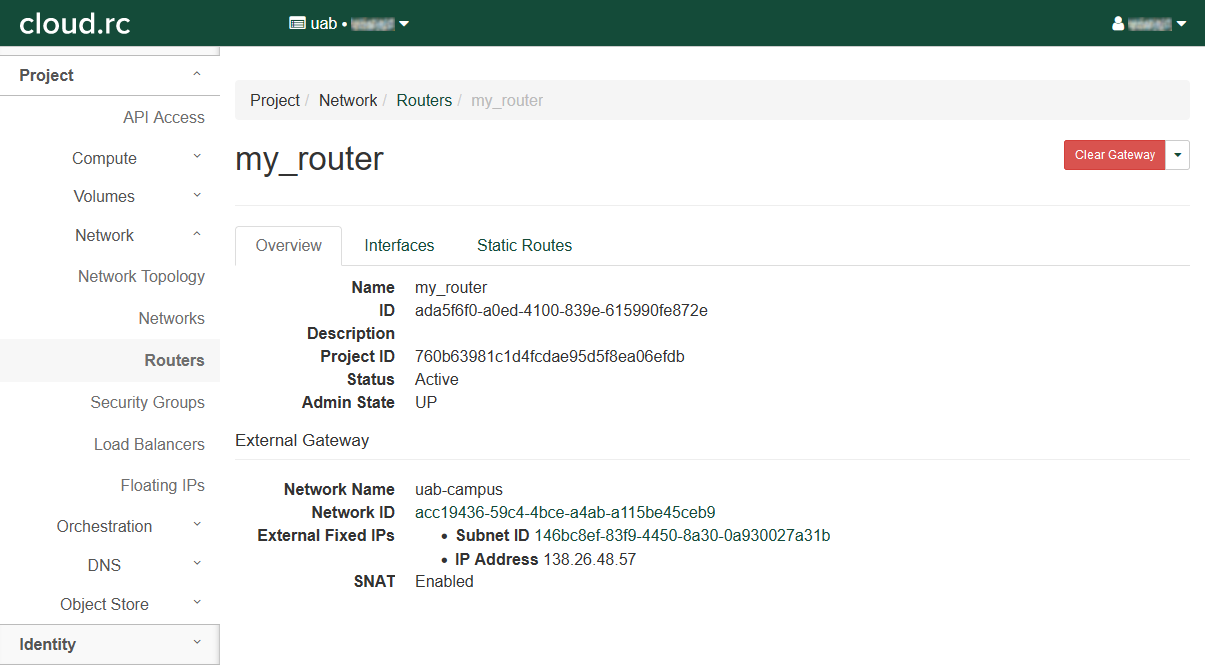The image size is (1205, 665).
Task: Expand the Orchestration menu group
Action: pos(109,526)
